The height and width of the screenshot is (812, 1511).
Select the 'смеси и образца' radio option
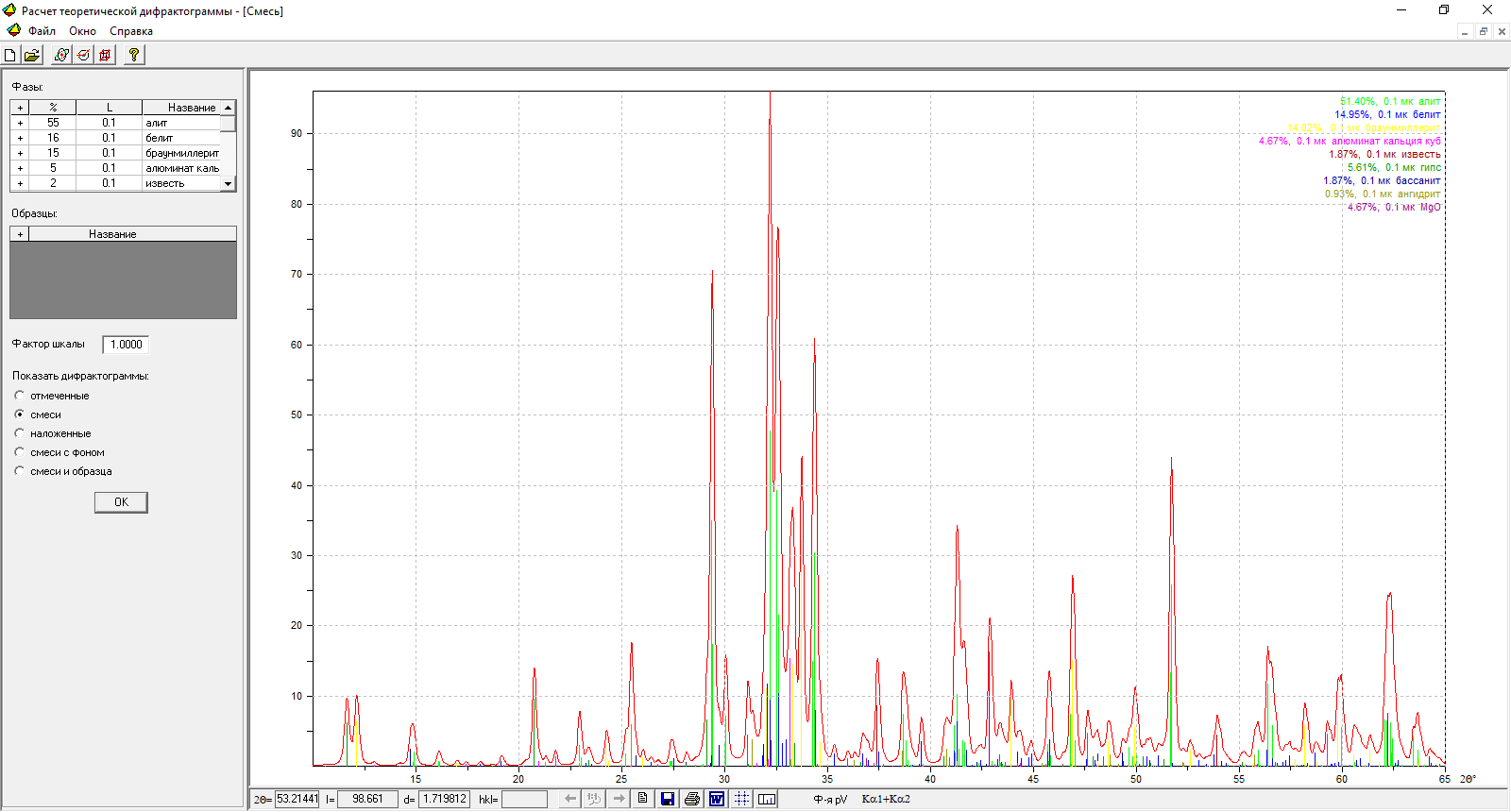point(20,471)
